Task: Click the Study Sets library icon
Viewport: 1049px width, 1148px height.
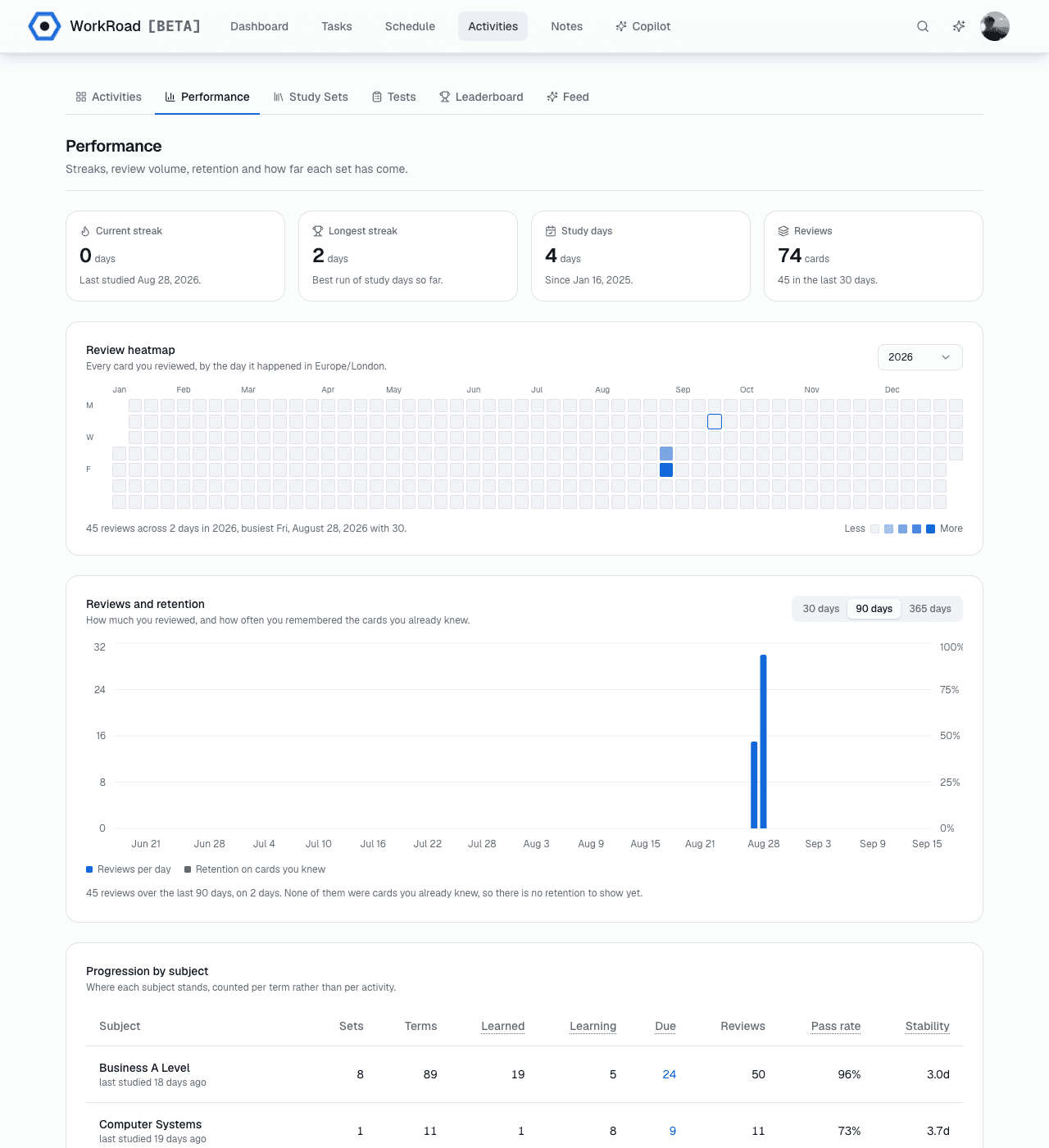Action: click(279, 97)
